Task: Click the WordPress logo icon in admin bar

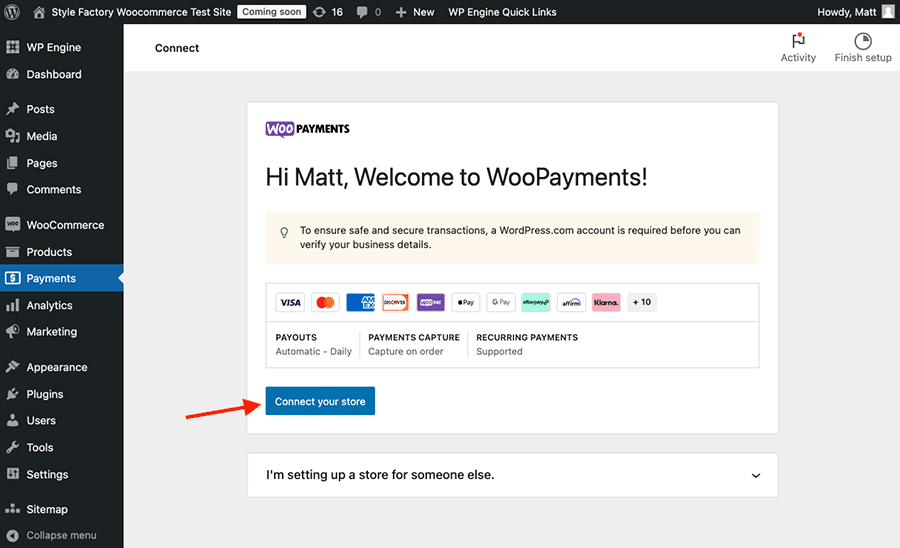Action: pos(12,12)
